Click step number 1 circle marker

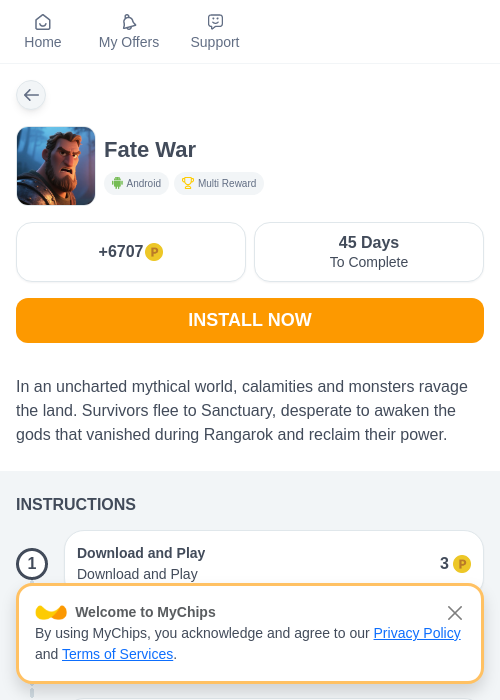click(32, 564)
